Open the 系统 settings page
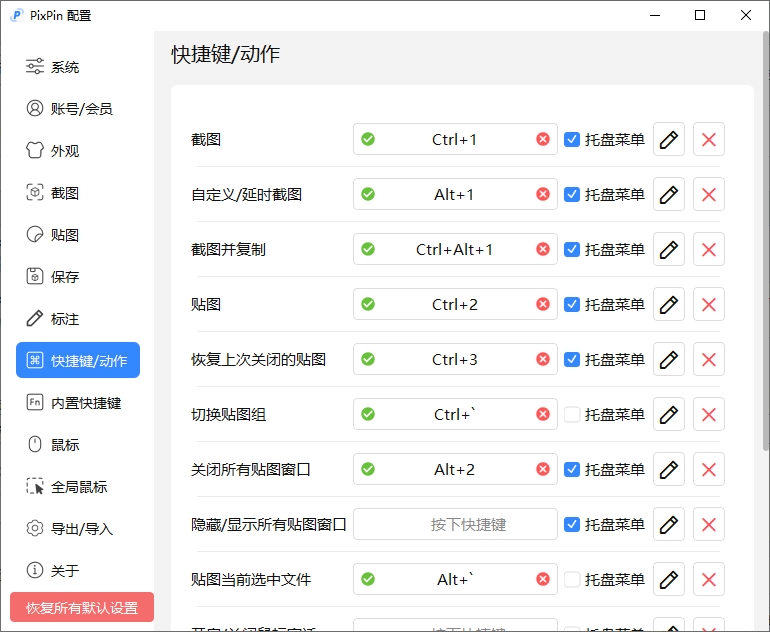The image size is (770, 632). (78, 66)
